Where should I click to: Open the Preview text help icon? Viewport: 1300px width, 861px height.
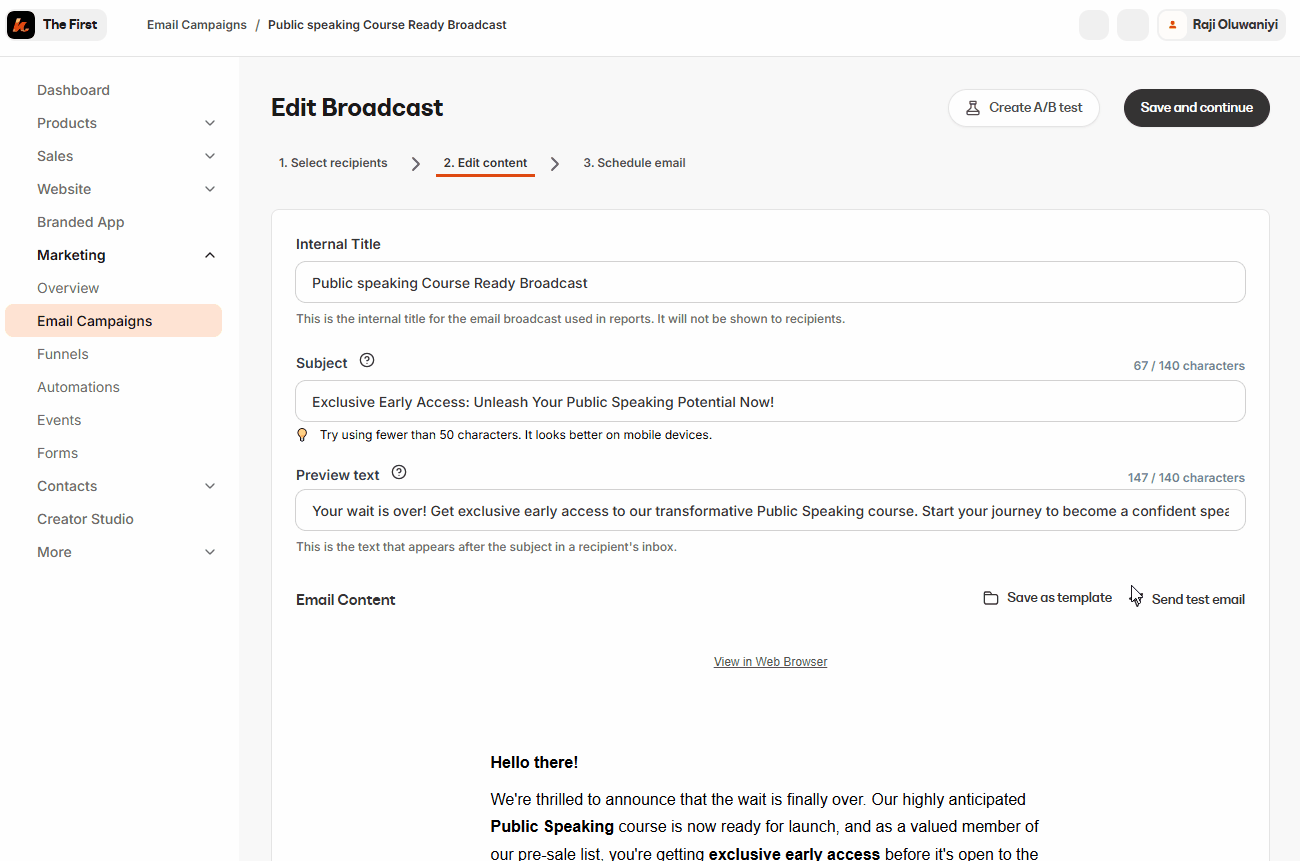(399, 473)
